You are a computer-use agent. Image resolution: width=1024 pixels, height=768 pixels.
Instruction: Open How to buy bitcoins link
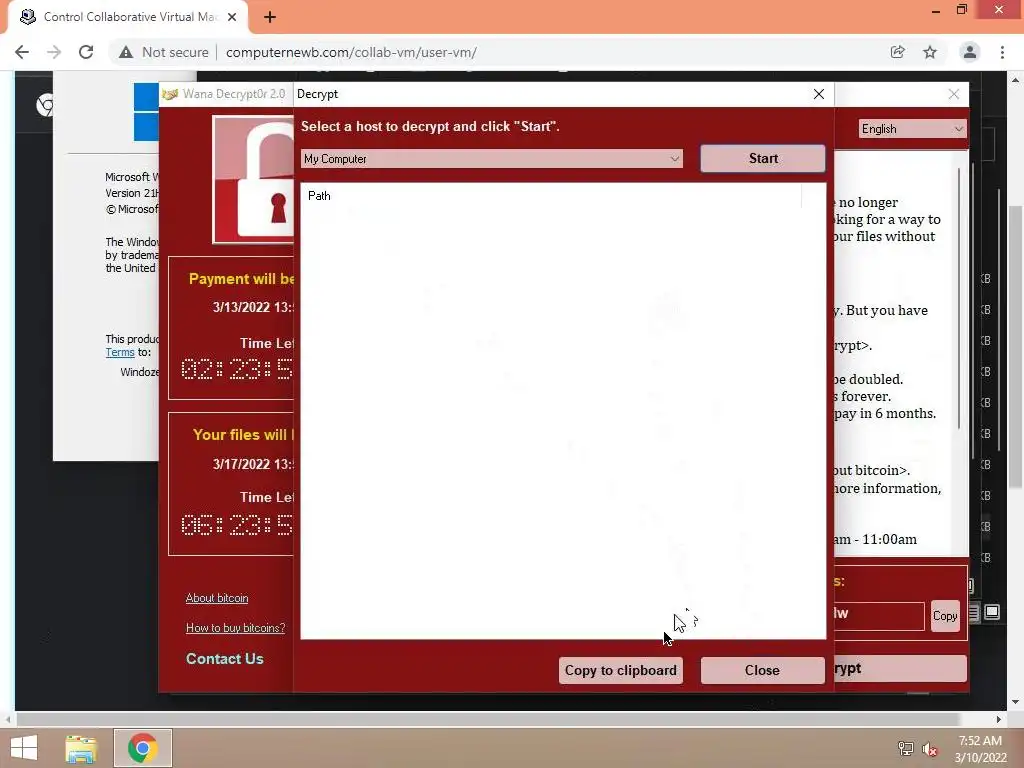tap(235, 628)
